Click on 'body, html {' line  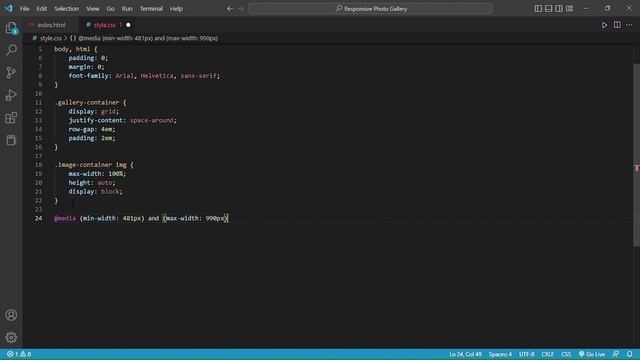[x=76, y=49]
